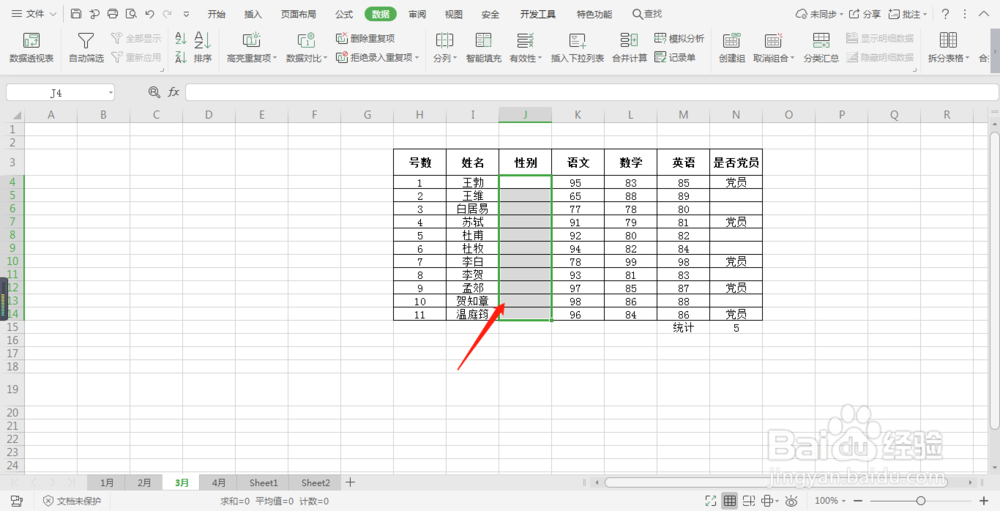The width and height of the screenshot is (1000, 511).
Task: Click 分享 share icon
Action: pyautogui.click(x=865, y=13)
